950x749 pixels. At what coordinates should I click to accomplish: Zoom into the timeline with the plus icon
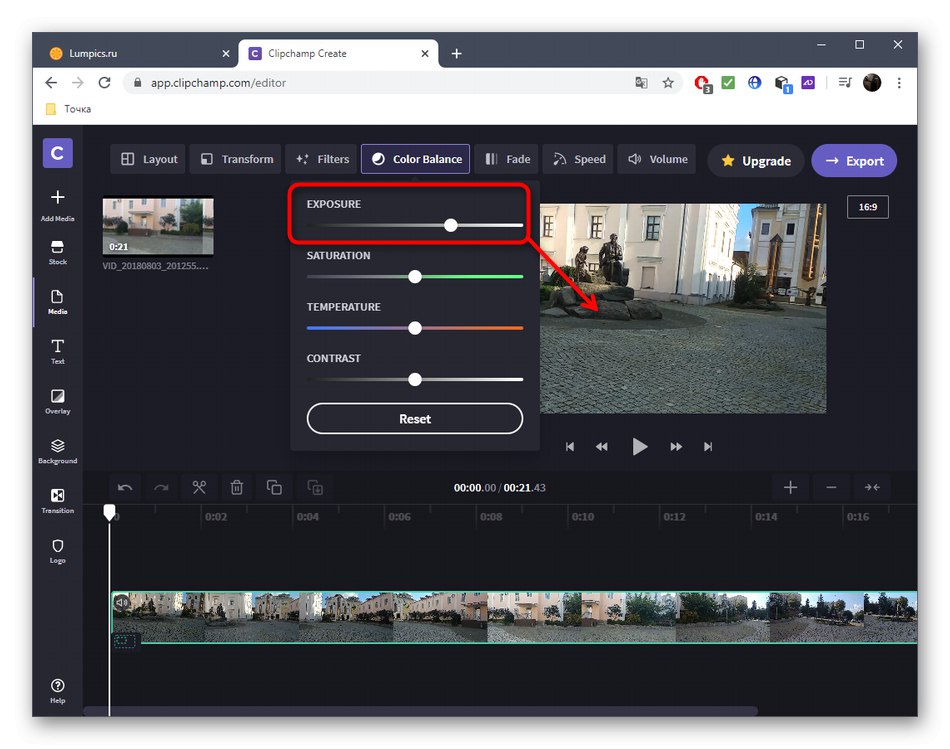click(790, 487)
